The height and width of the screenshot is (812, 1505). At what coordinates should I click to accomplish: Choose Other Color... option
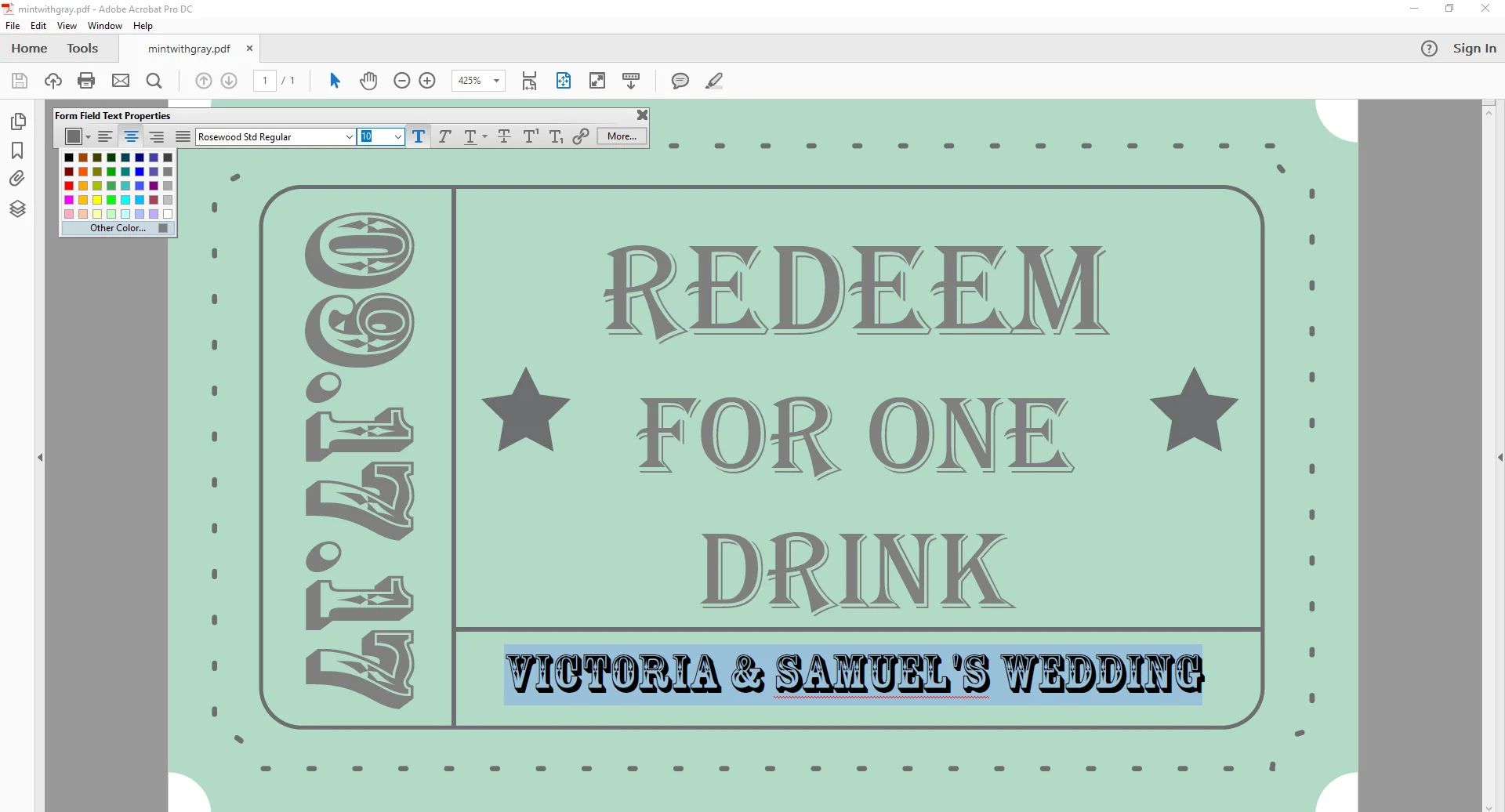tap(118, 228)
